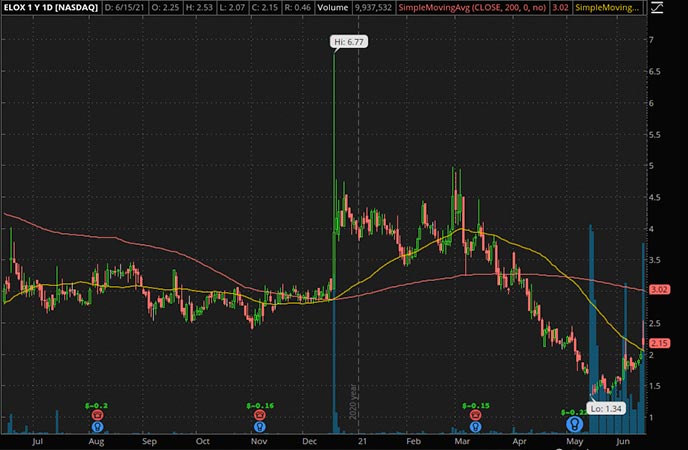Click the chart icon in top-right corner

[x=657, y=7]
